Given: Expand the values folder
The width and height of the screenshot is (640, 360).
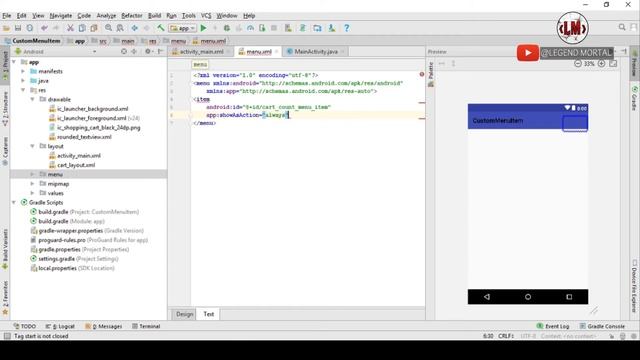Looking at the screenshot, I should click(33, 193).
